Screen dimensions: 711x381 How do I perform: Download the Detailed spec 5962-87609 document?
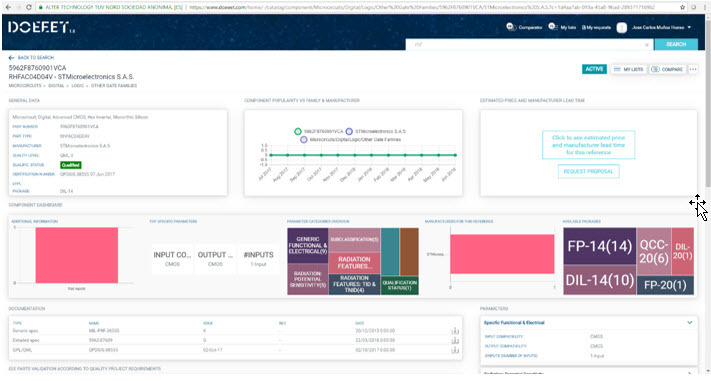coord(455,340)
